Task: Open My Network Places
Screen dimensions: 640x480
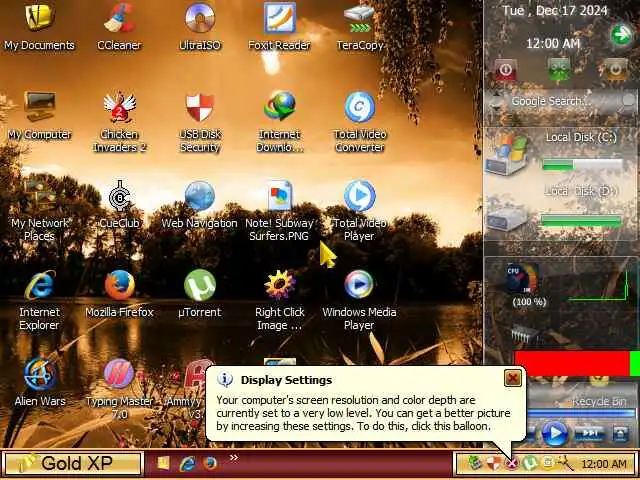Action: tap(39, 211)
